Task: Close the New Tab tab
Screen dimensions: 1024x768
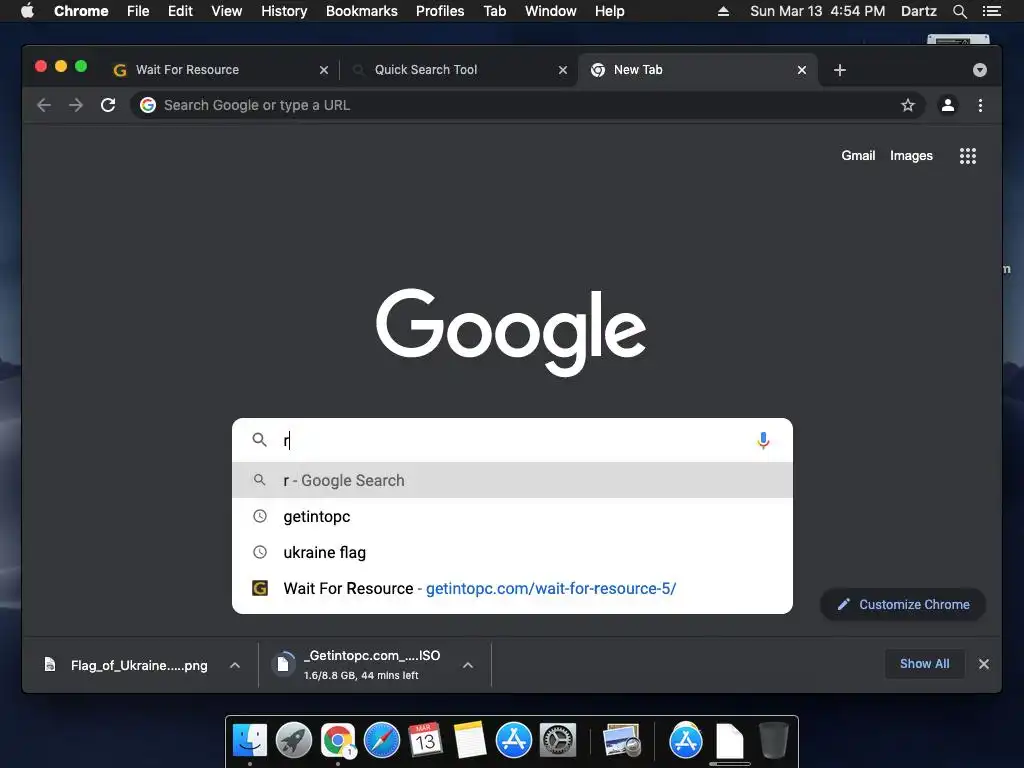Action: (x=802, y=70)
